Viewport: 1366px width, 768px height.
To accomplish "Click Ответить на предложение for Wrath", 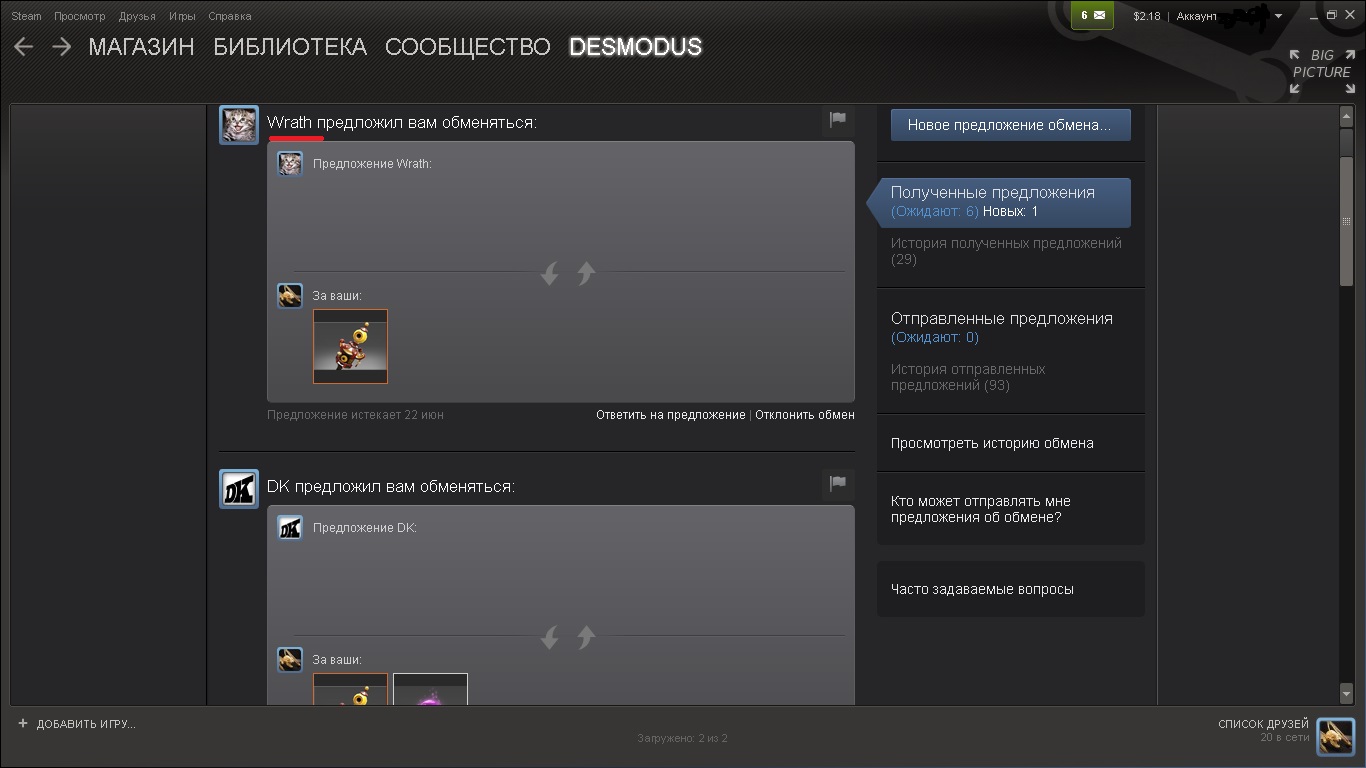I will (670, 414).
